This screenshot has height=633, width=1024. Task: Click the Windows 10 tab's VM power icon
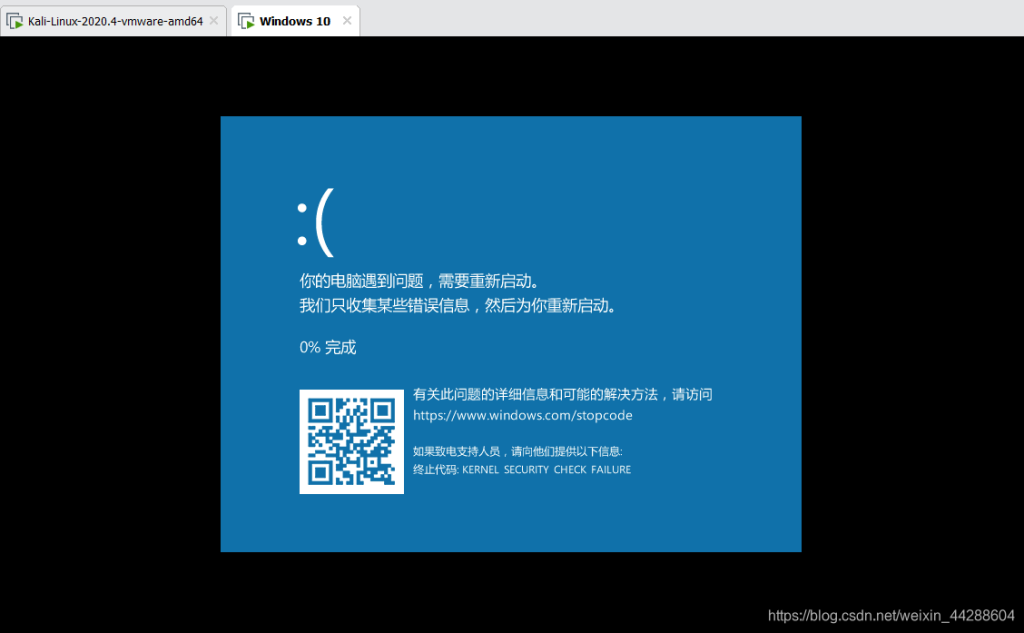pyautogui.click(x=246, y=22)
